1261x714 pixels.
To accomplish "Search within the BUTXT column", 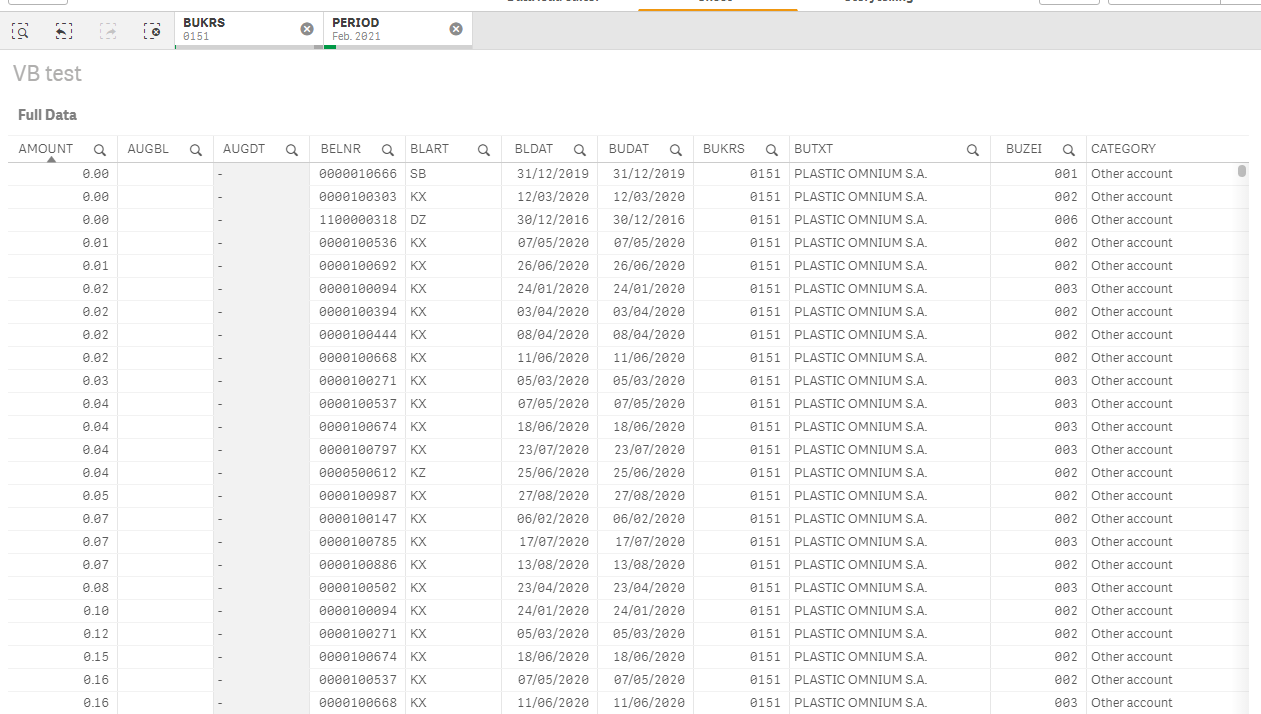I will tap(972, 148).
